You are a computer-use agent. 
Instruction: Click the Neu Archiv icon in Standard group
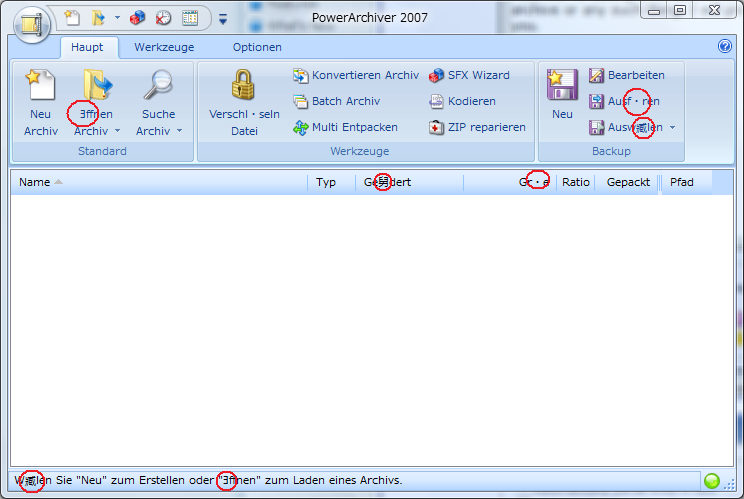point(40,85)
